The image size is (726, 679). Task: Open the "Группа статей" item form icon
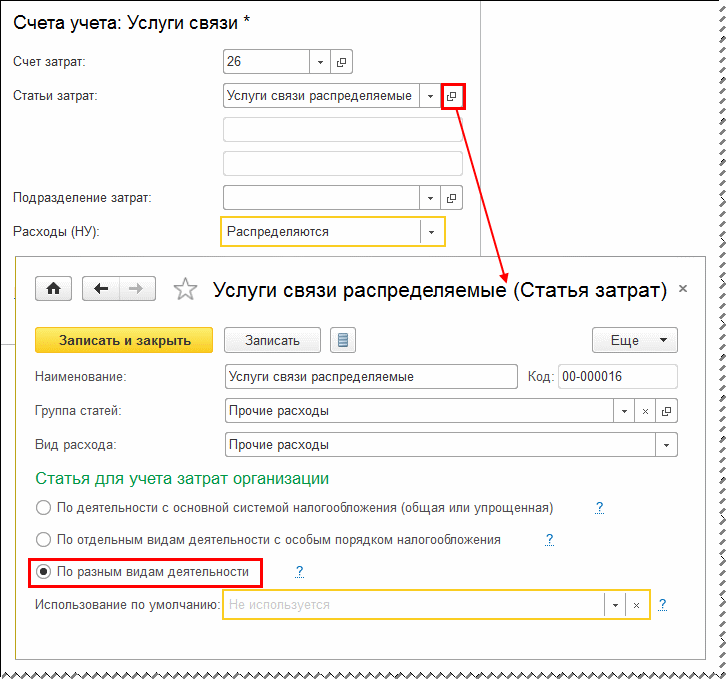point(667,411)
